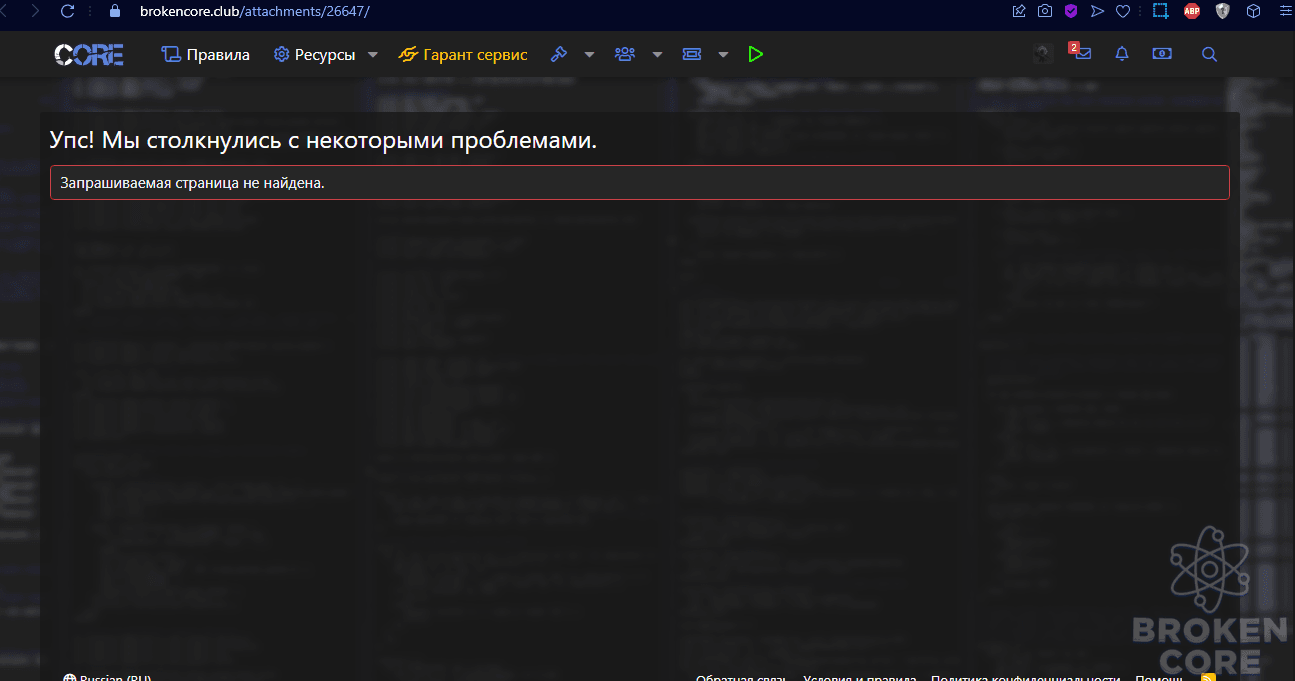Open the Помощь footer link

[1159, 677]
